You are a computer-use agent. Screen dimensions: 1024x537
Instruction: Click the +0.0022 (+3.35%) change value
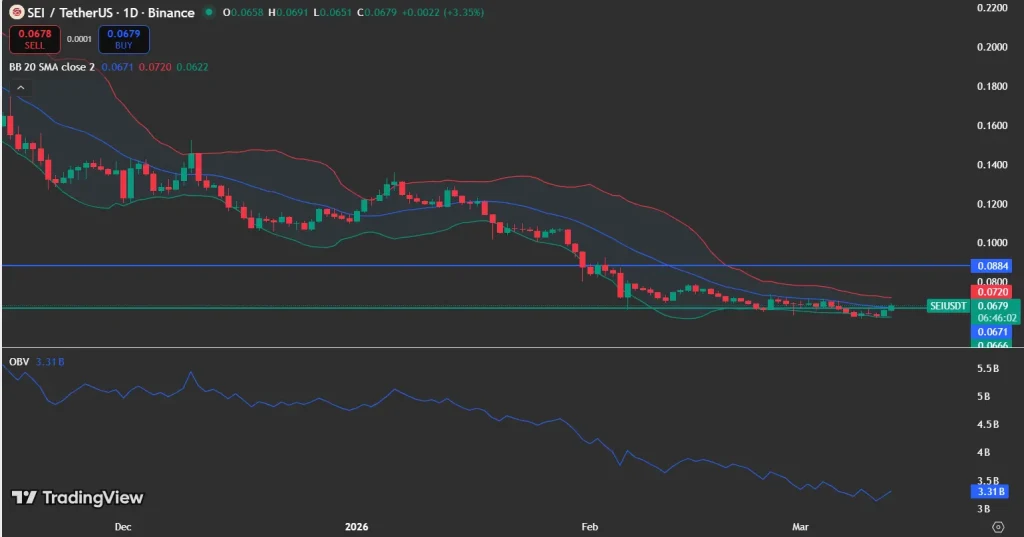pos(442,12)
